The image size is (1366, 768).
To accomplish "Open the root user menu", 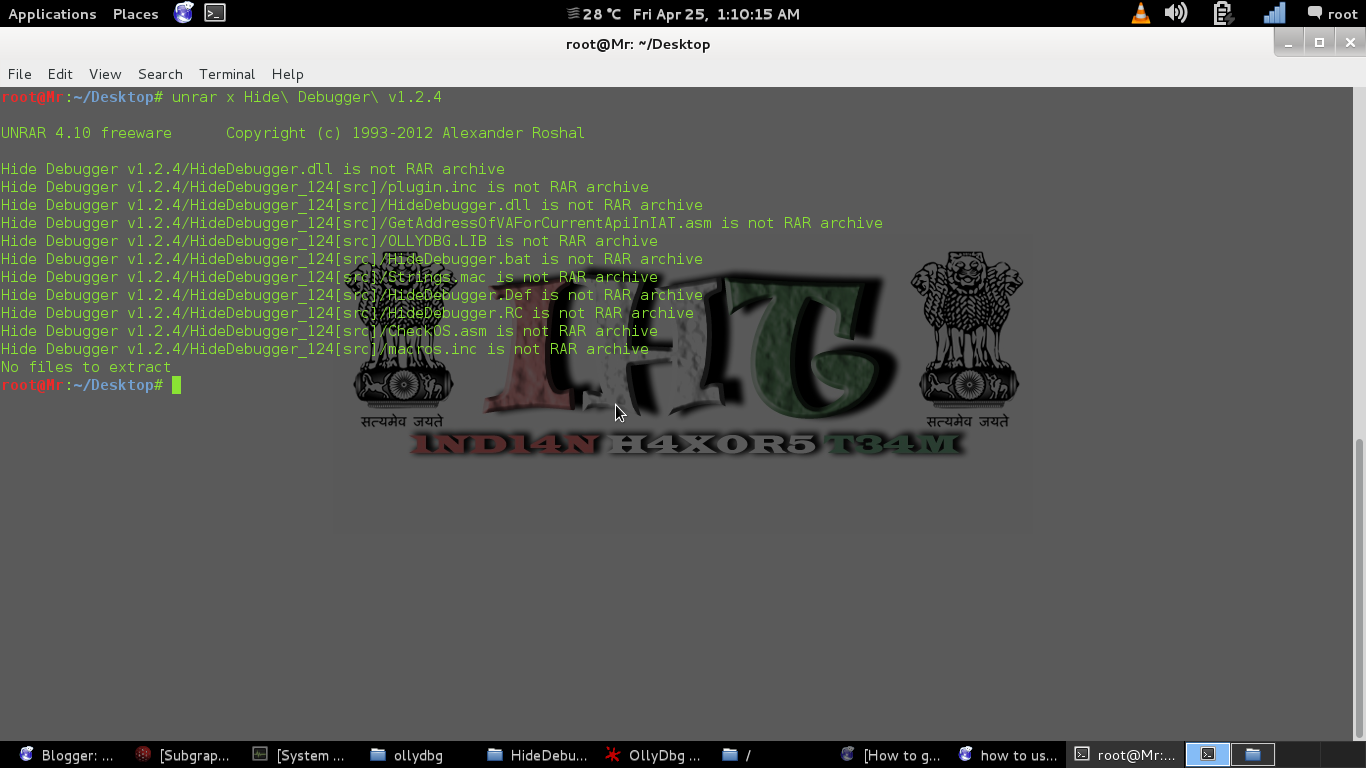I will (1342, 14).
